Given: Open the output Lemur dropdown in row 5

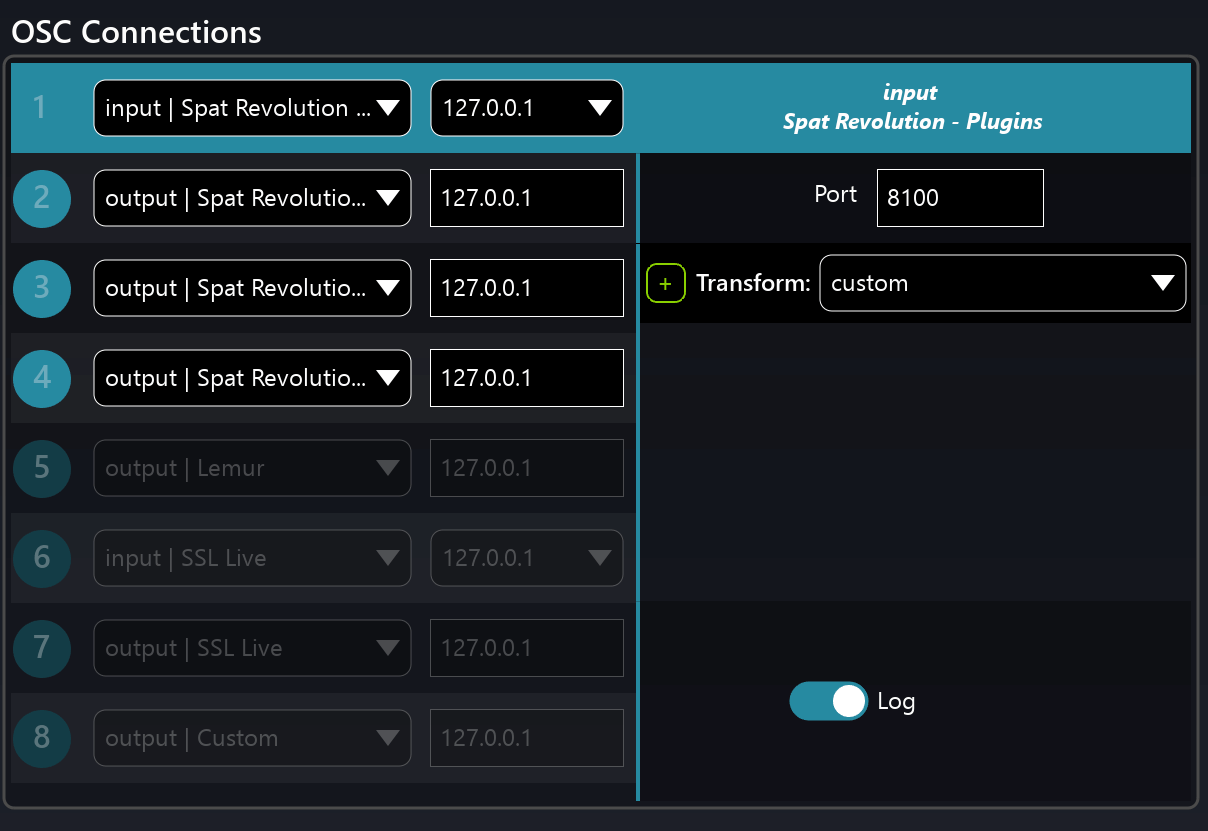Looking at the screenshot, I should tap(252, 468).
